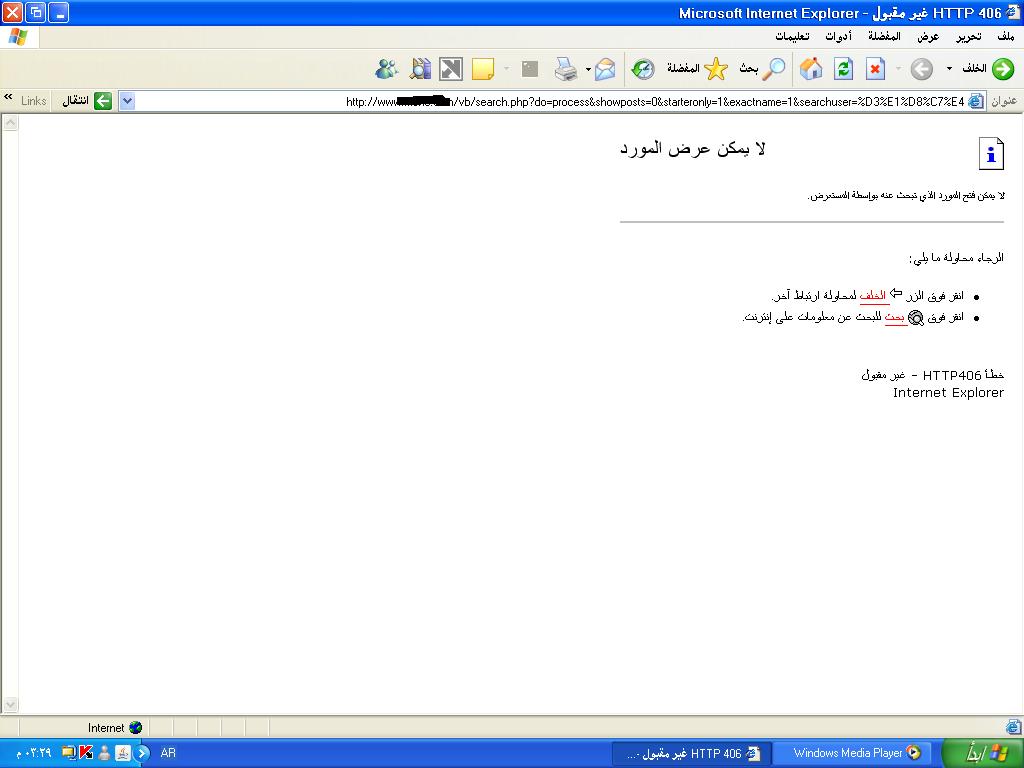Switch to Windows Media Player taskbar button
Image resolution: width=1024 pixels, height=768 pixels.
(x=855, y=753)
